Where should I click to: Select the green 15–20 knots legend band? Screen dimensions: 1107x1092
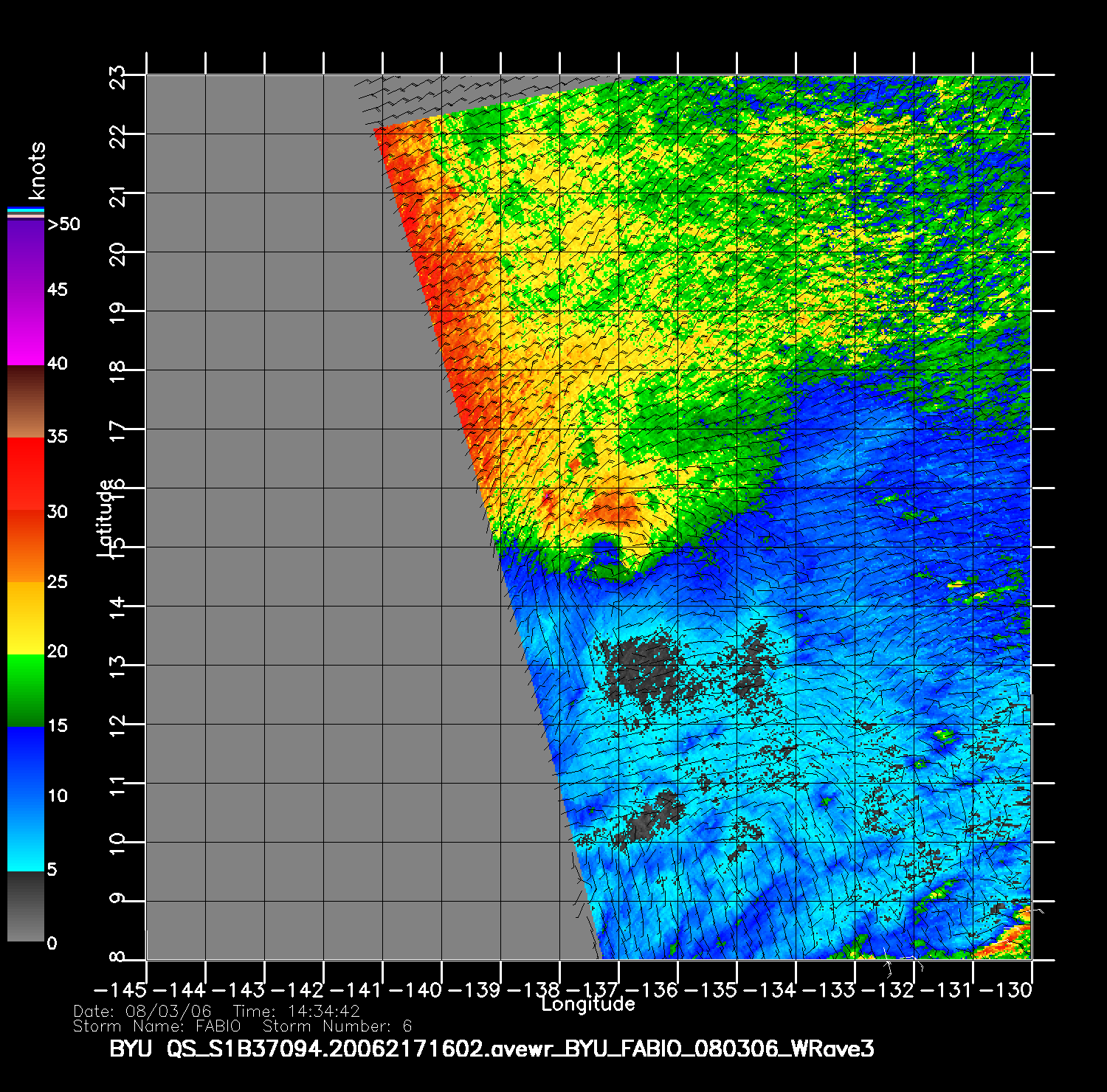click(26, 690)
